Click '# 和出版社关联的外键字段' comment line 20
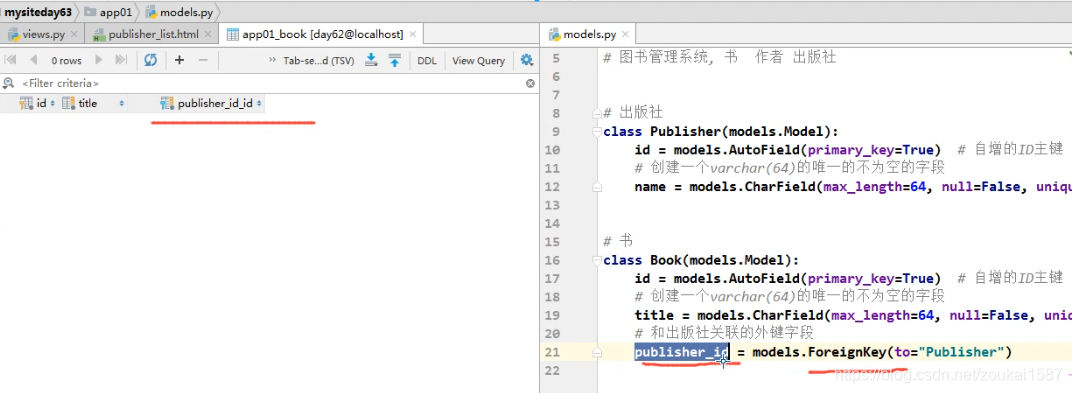 [x=723, y=334]
